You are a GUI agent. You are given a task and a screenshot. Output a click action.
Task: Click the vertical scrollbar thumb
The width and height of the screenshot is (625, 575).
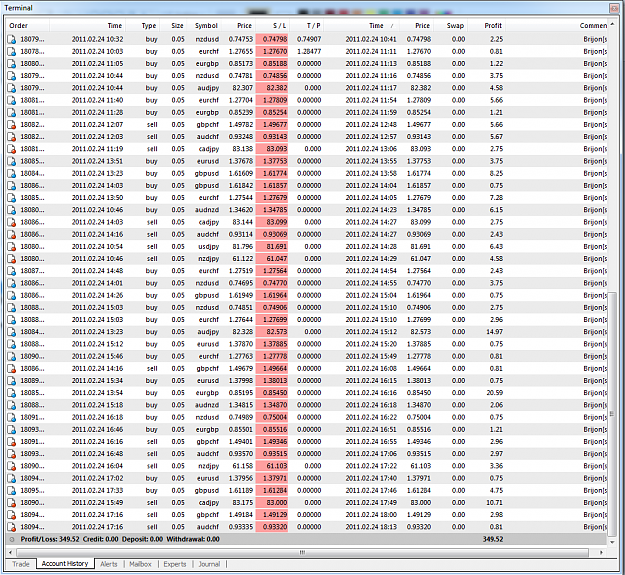pos(613,414)
